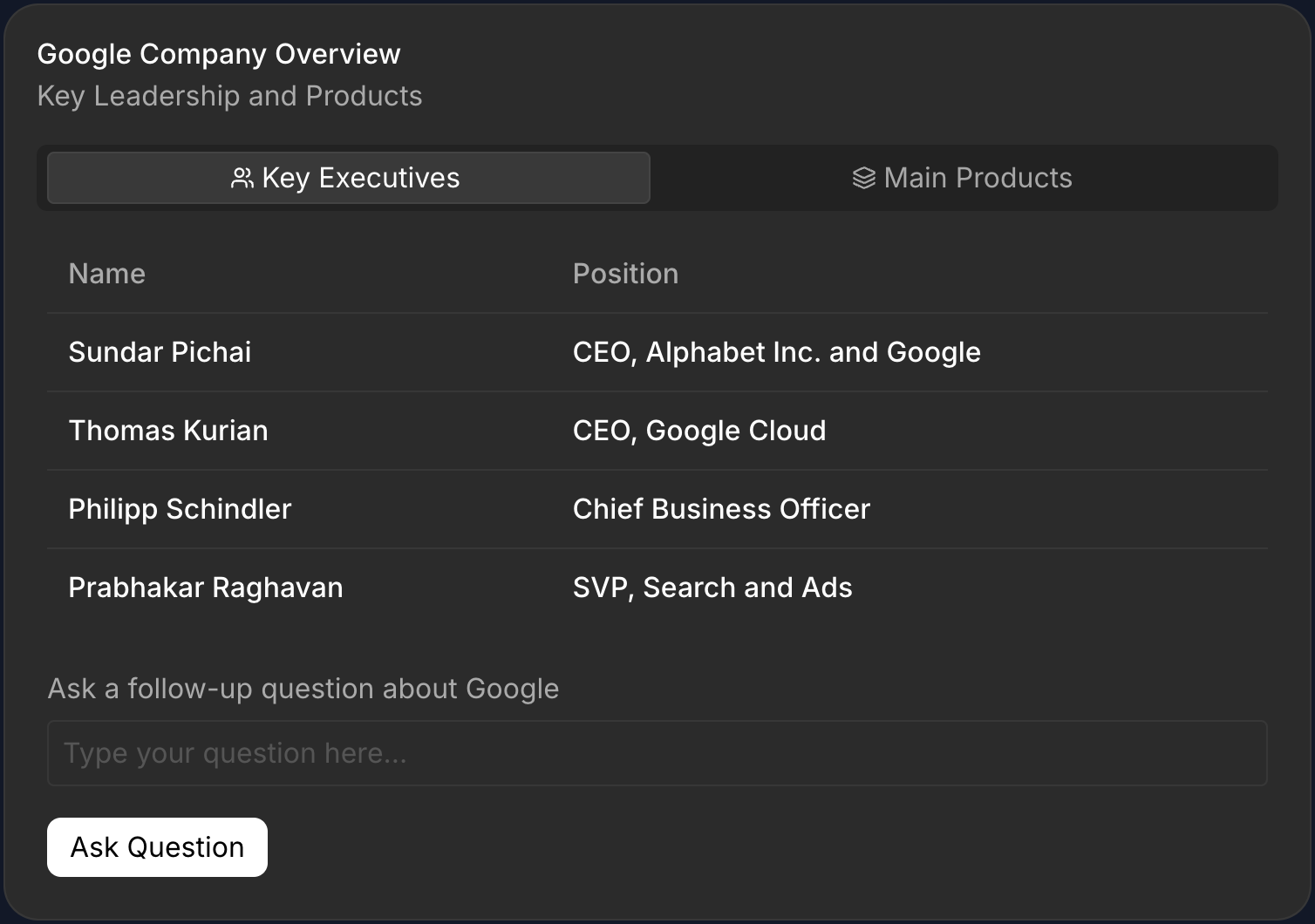Select the Philipp Schindler name cell
Viewport: 1315px width, 924px height.
tap(180, 509)
